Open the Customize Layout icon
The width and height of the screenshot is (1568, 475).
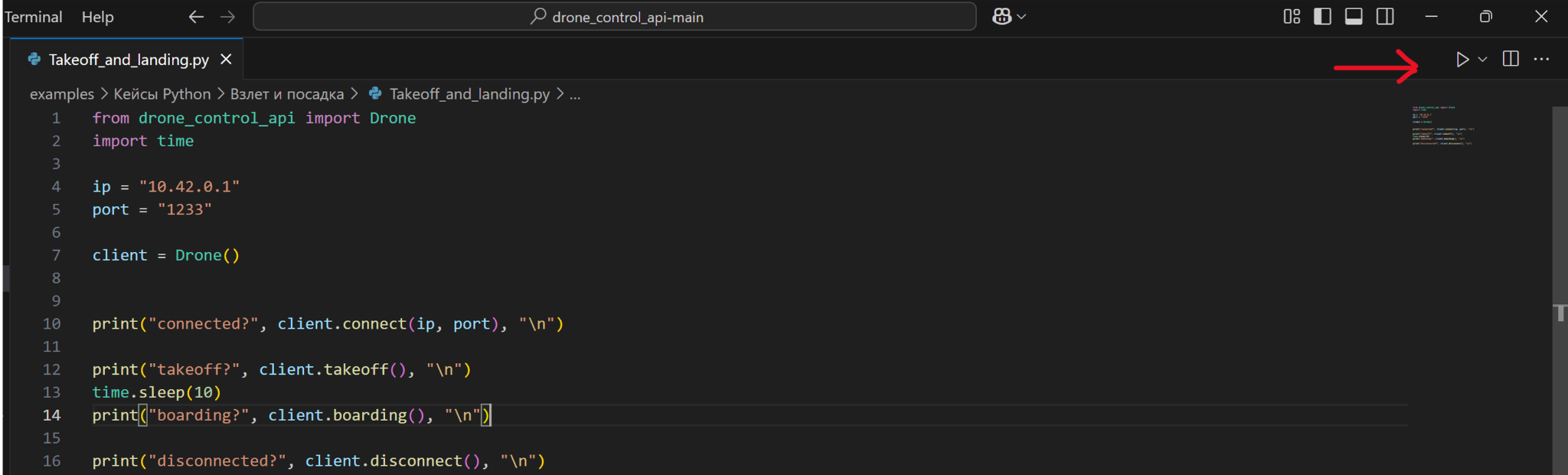pyautogui.click(x=1292, y=17)
